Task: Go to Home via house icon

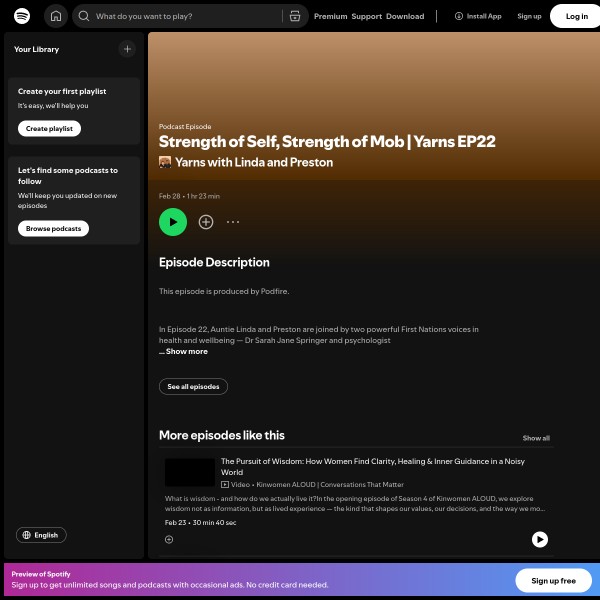Action: [57, 16]
